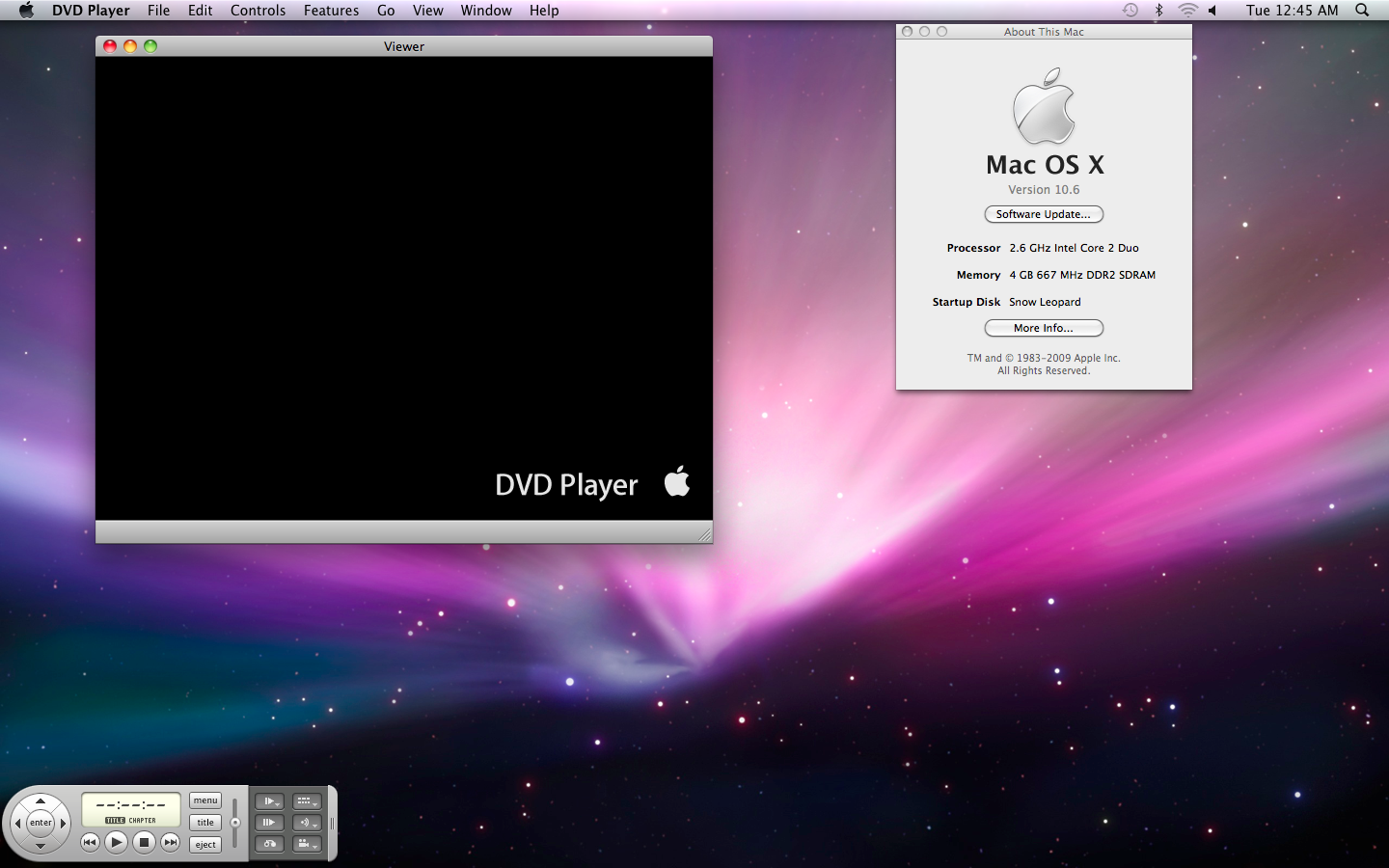Open the audio stream dropdown in the drawer

307,823
